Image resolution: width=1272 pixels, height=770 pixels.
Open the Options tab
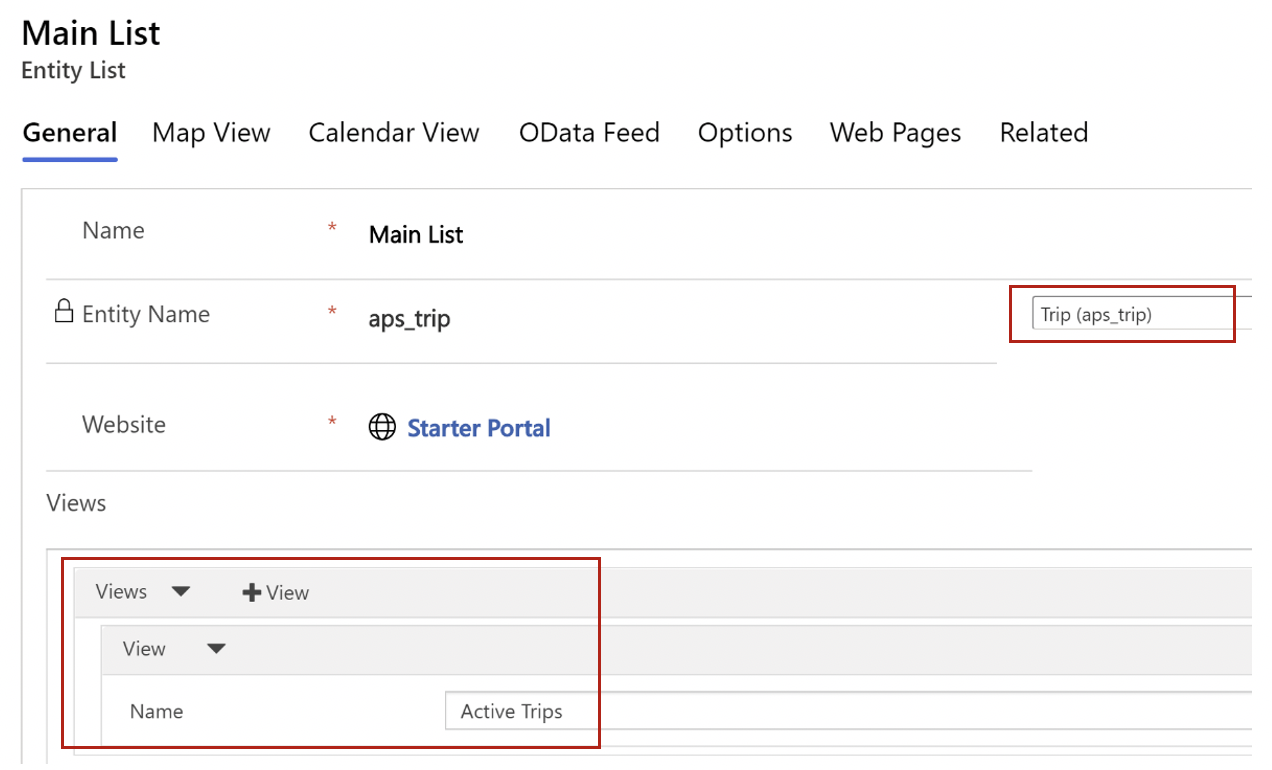(x=745, y=133)
